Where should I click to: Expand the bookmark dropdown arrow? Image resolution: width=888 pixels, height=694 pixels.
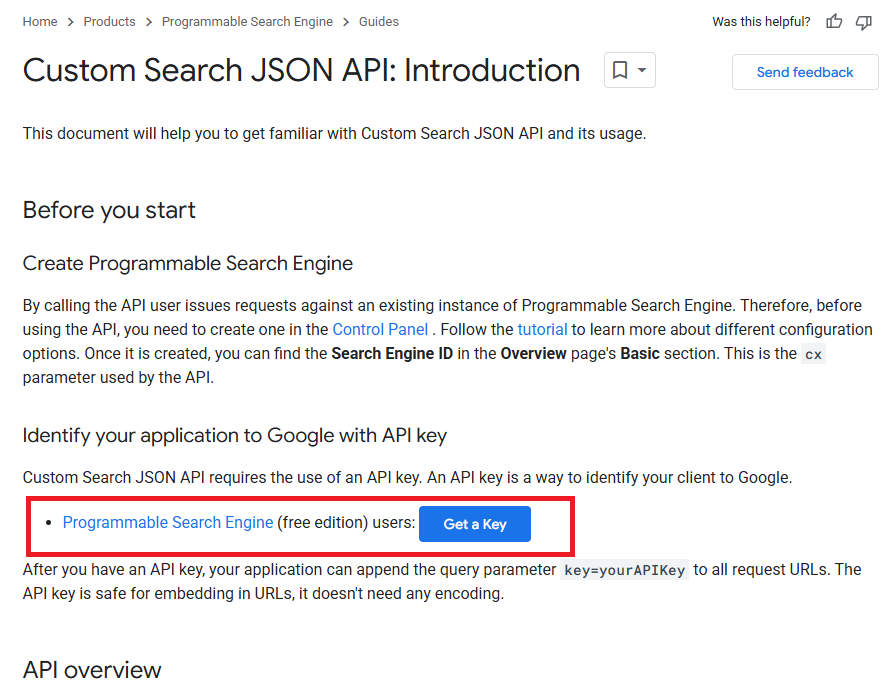point(642,70)
